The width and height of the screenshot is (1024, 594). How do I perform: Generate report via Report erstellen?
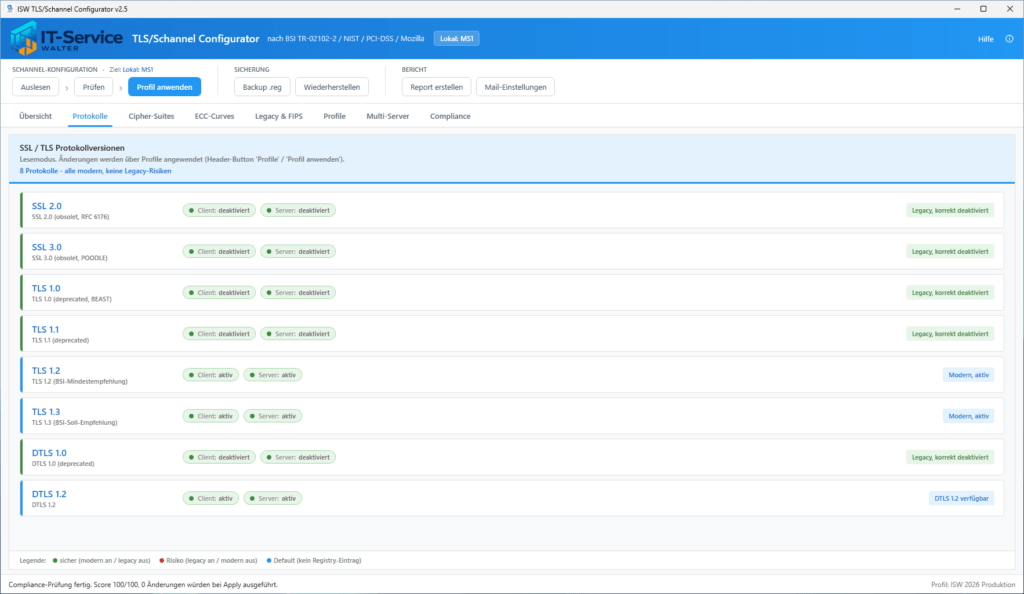(436, 87)
